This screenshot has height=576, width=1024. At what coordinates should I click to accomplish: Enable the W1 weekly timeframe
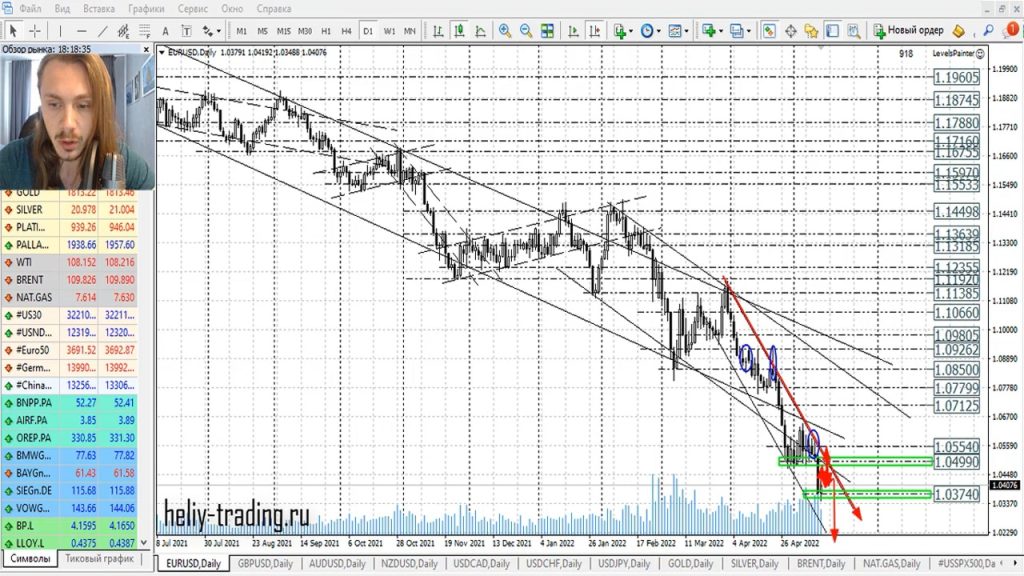coord(390,31)
